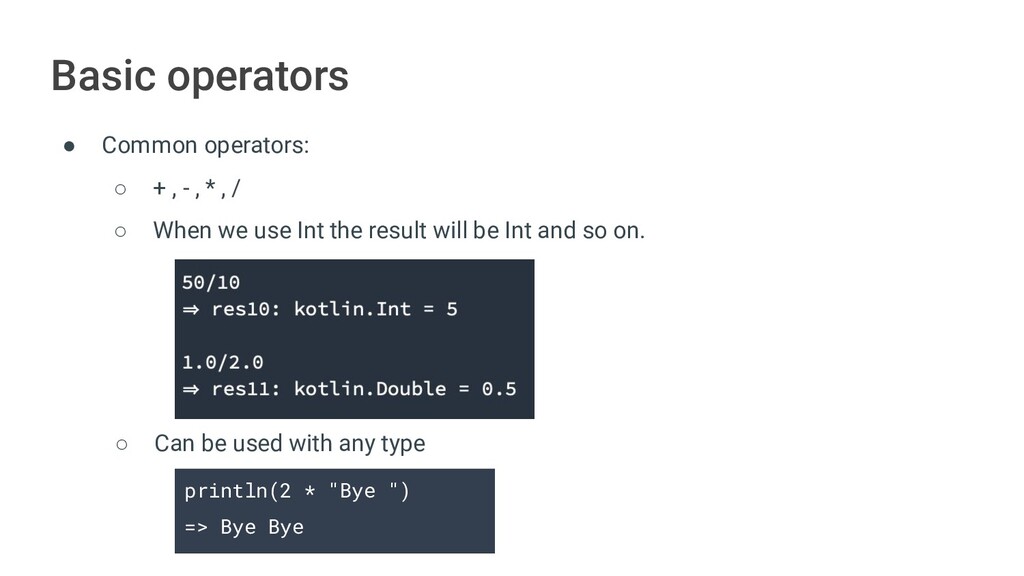The height and width of the screenshot is (576, 1024).
Task: Click the println(2 * "Bye ") code line
Action: [296, 492]
